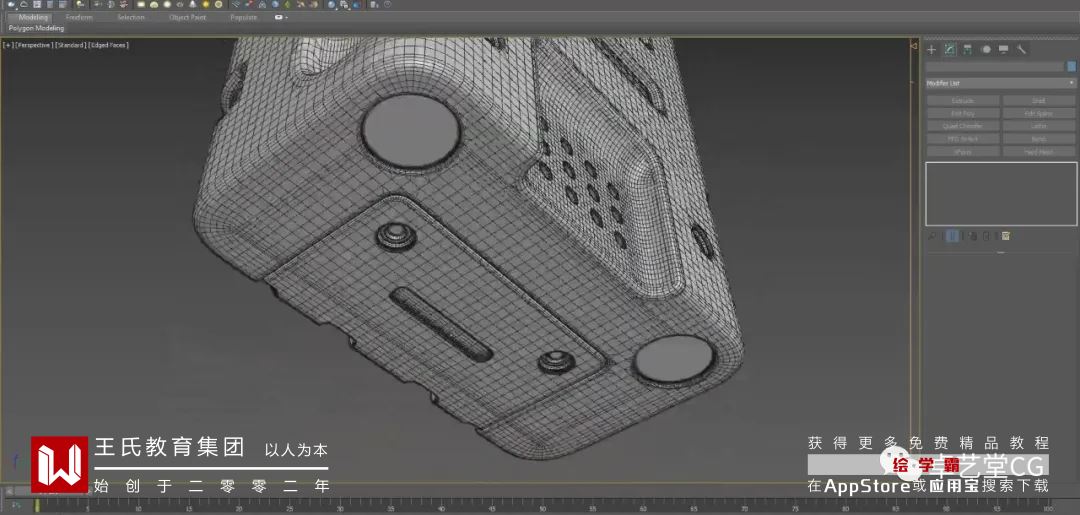The image size is (1080, 515).
Task: Open the mini curve editor icon left of the timeline
Action: 15,505
